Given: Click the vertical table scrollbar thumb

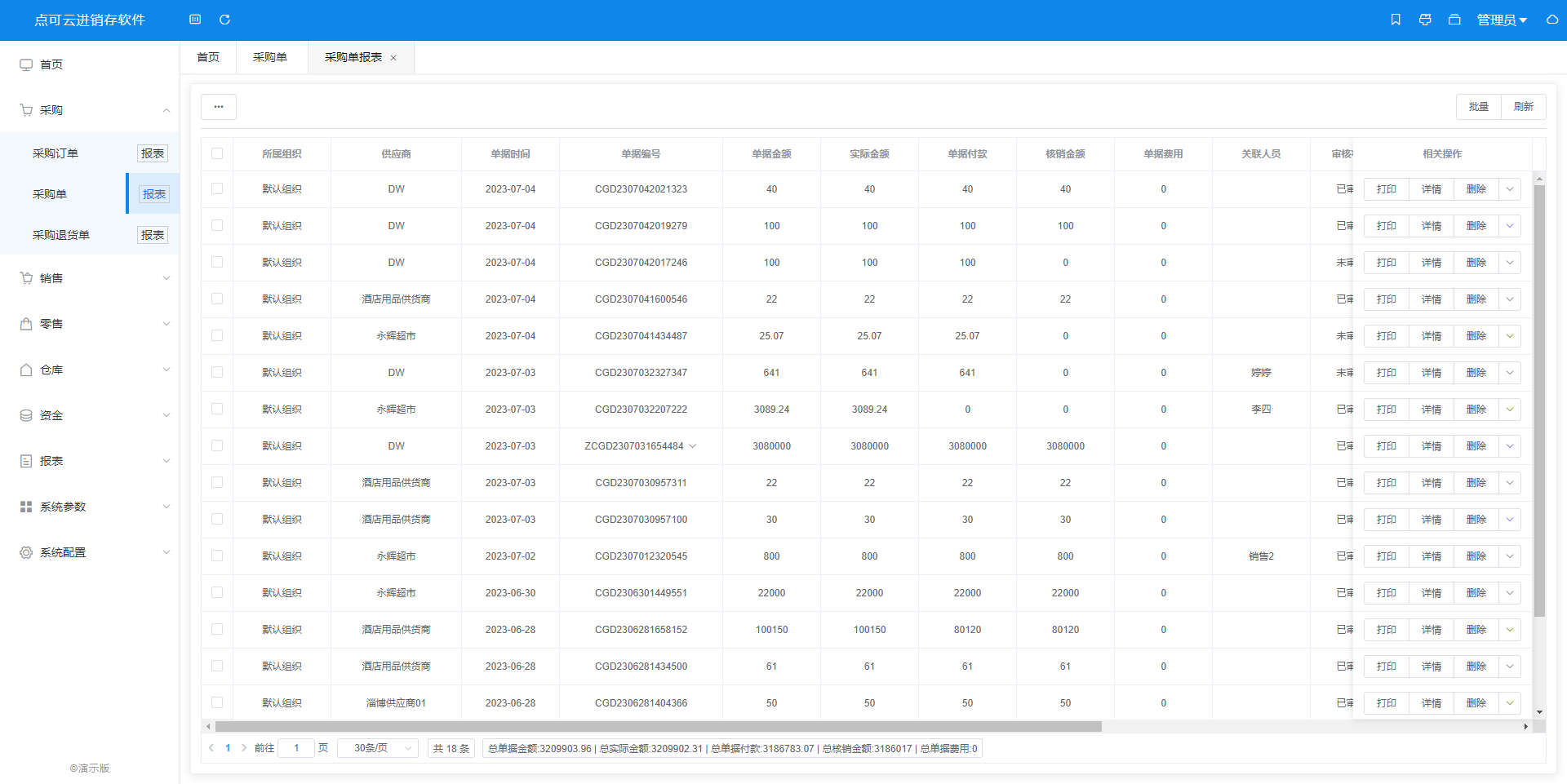Looking at the screenshot, I should 1539,401.
